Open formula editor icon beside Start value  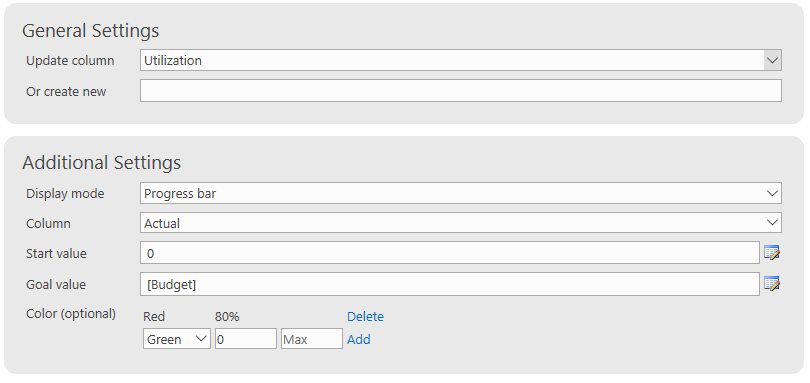click(x=772, y=253)
